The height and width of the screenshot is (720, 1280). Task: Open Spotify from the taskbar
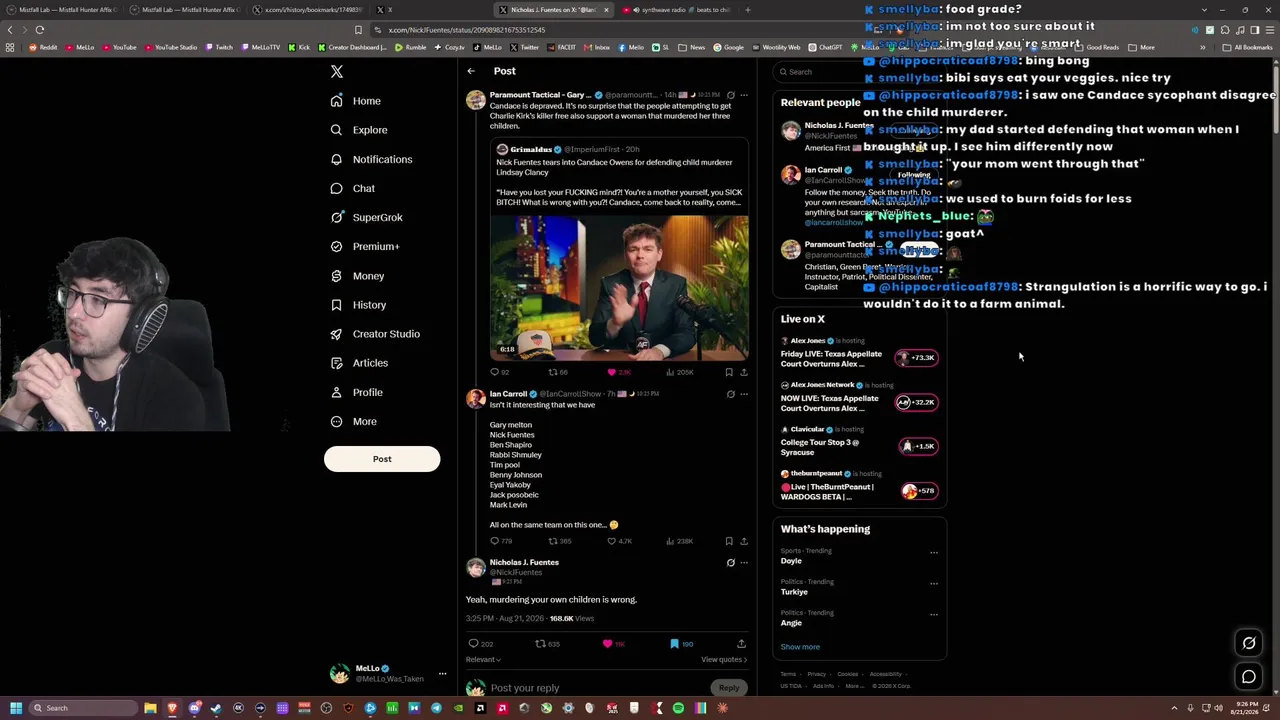coord(678,708)
